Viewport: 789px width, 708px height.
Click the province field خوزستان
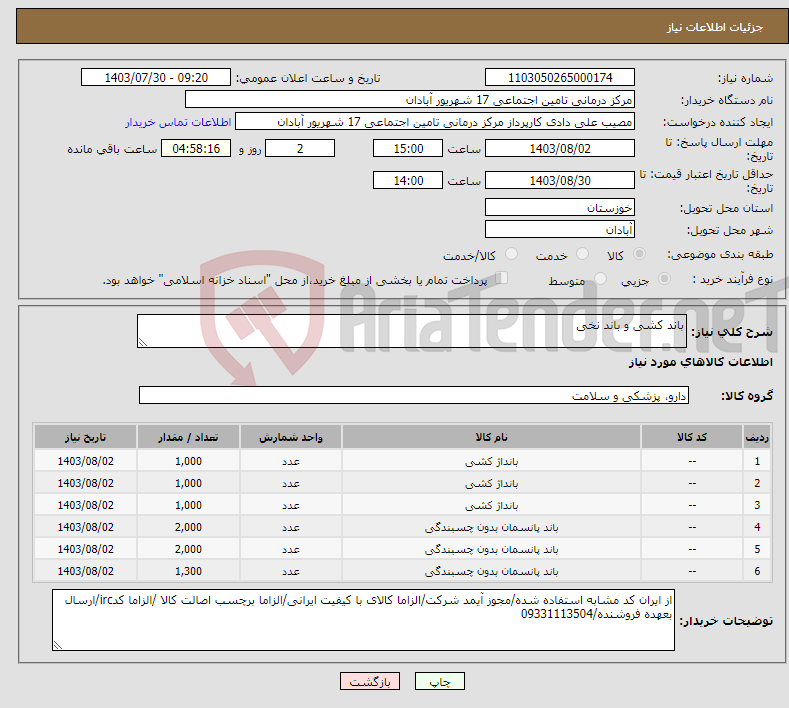click(x=560, y=207)
